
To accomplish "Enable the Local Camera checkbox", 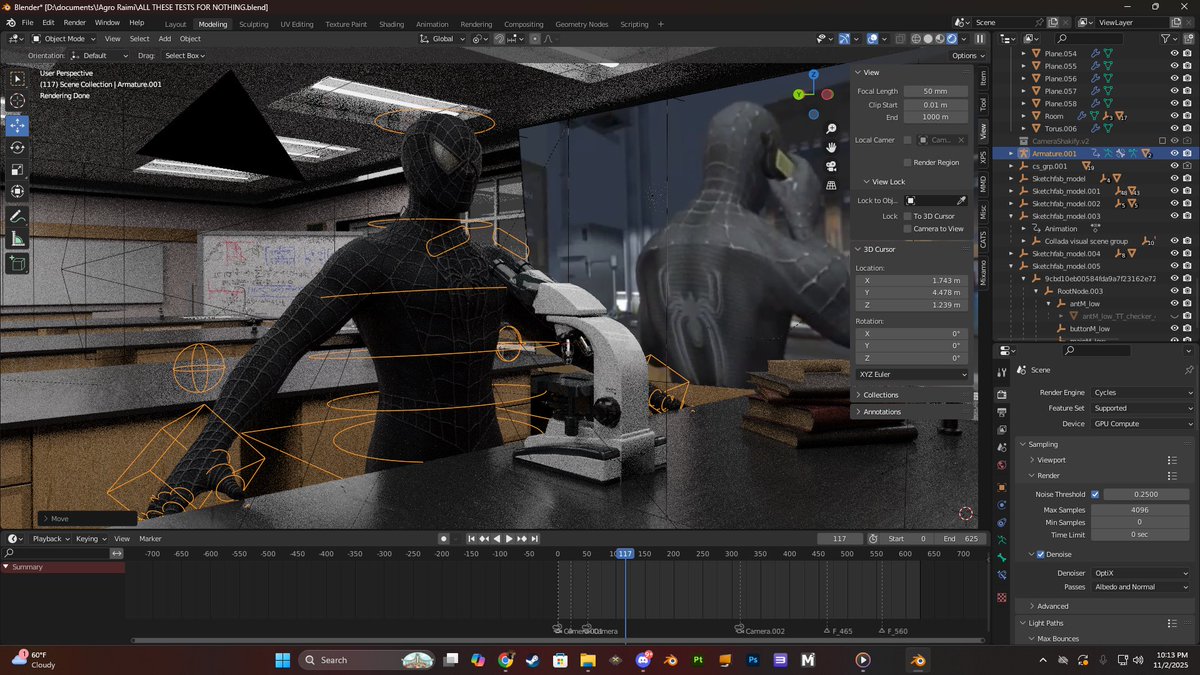I will tap(907, 140).
